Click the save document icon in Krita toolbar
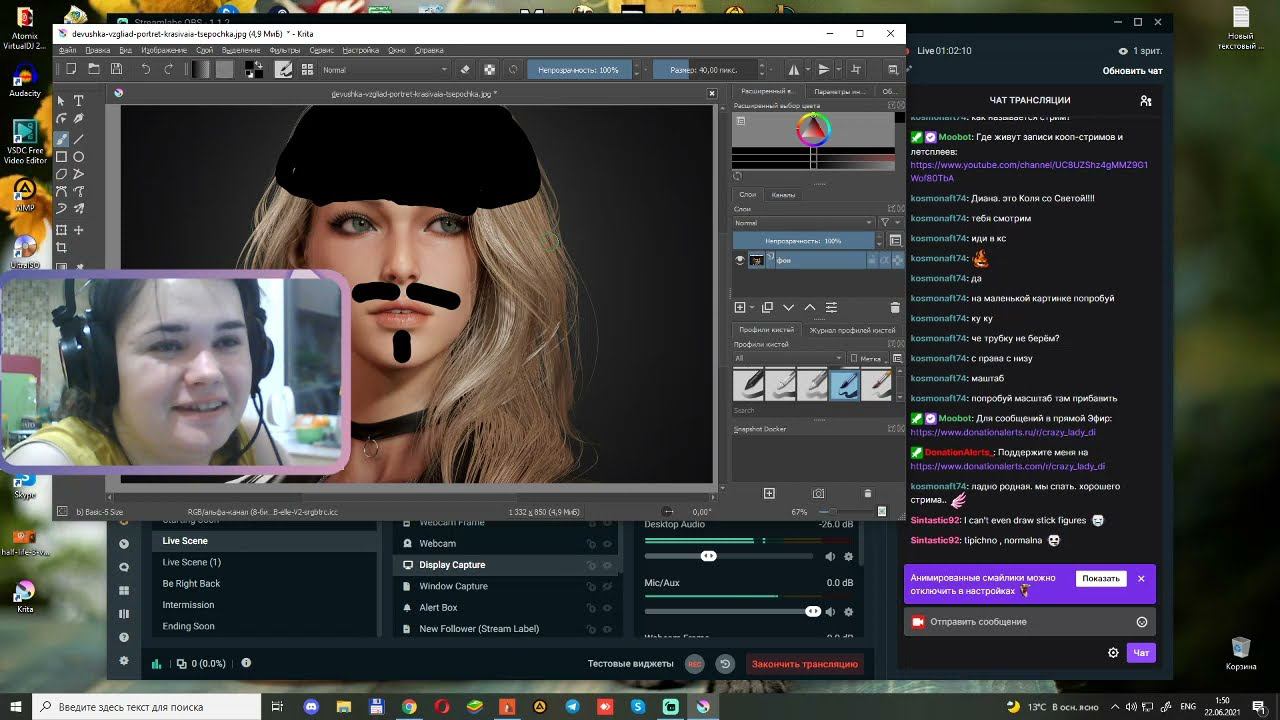 (116, 69)
